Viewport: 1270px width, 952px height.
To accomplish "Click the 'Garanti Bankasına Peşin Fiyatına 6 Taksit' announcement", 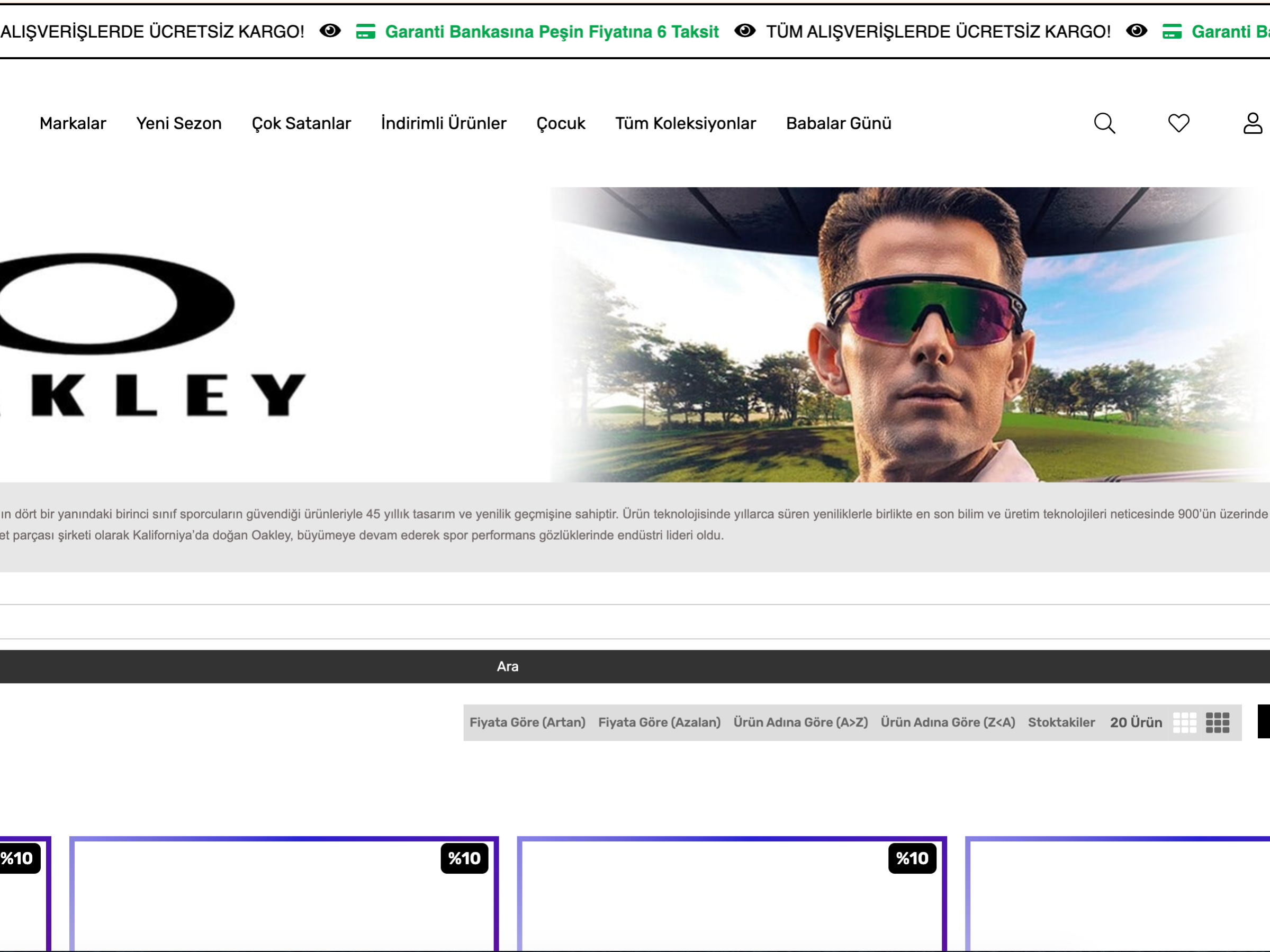I will click(x=552, y=32).
